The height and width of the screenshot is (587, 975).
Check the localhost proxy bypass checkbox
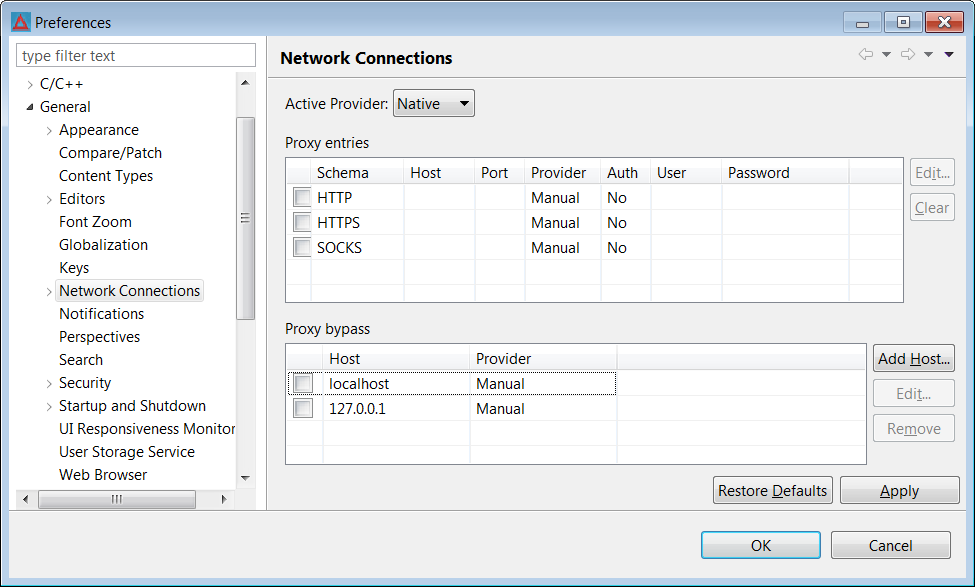click(x=303, y=383)
